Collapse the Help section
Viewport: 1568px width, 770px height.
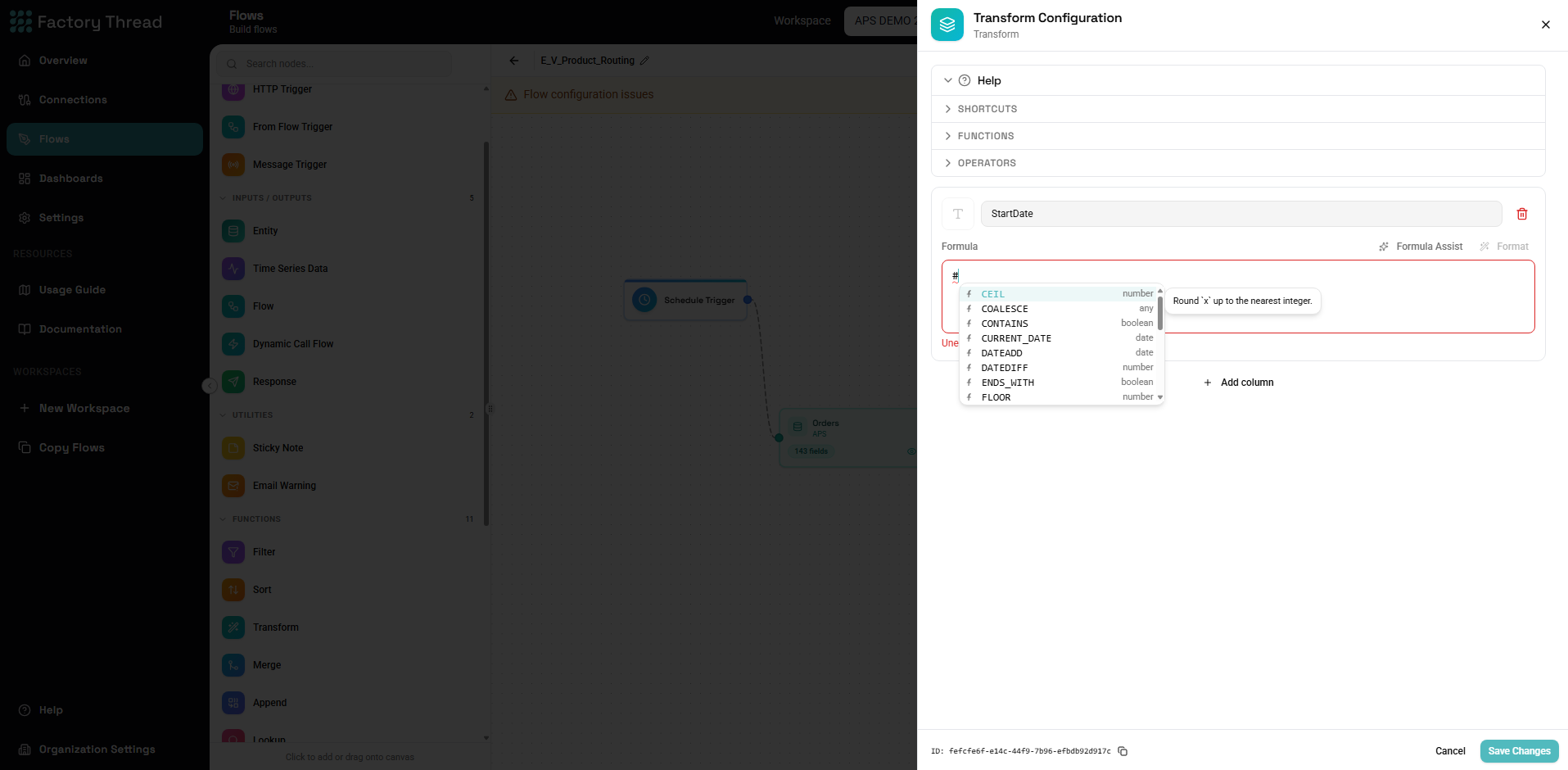click(948, 80)
